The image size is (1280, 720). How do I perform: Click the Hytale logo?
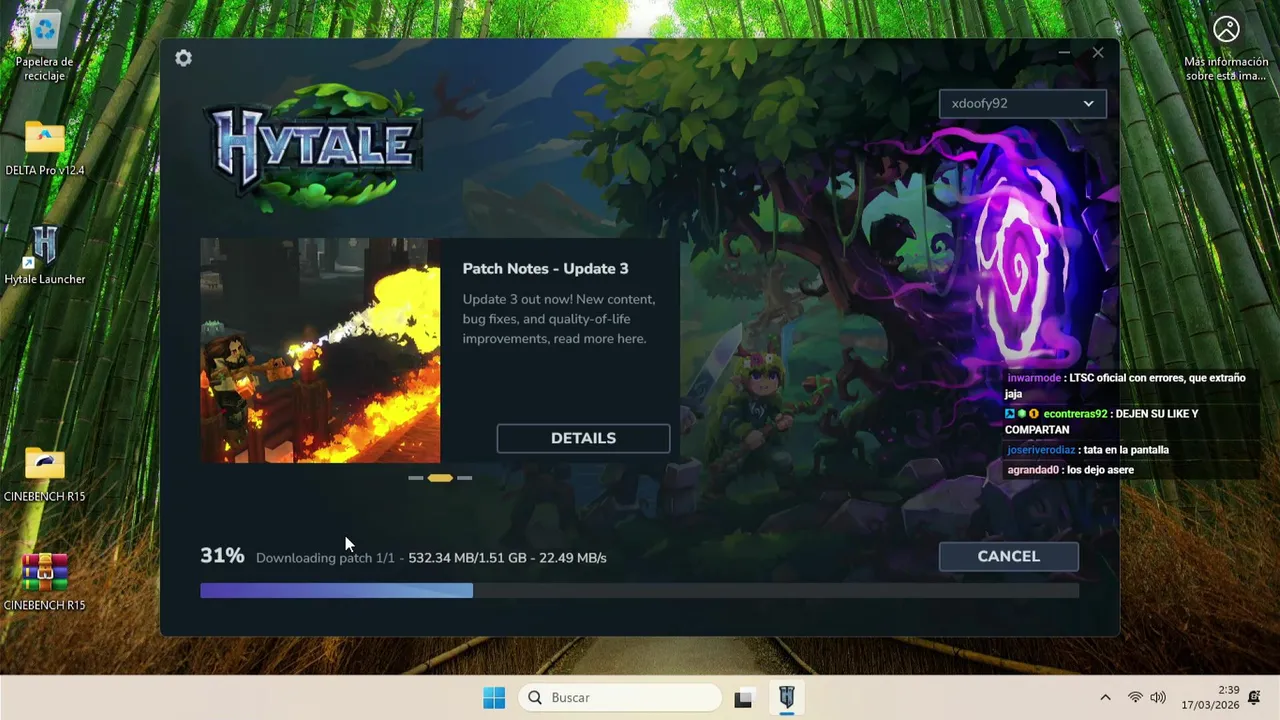[x=313, y=148]
